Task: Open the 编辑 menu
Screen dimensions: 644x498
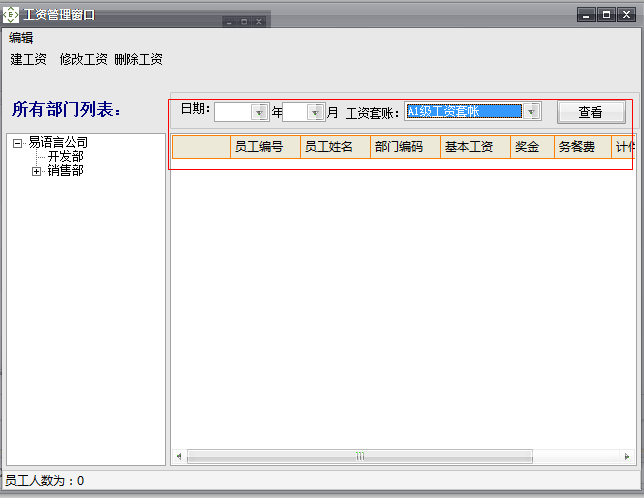Action: (x=21, y=38)
